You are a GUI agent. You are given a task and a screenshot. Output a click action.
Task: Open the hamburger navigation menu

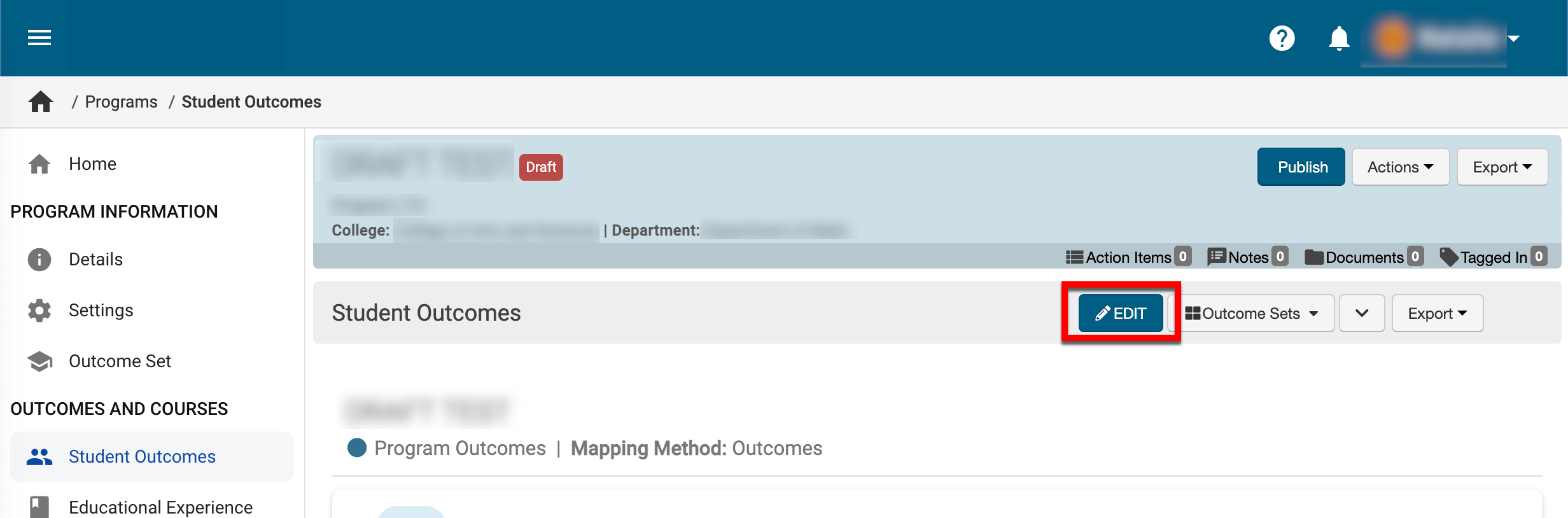(39, 38)
